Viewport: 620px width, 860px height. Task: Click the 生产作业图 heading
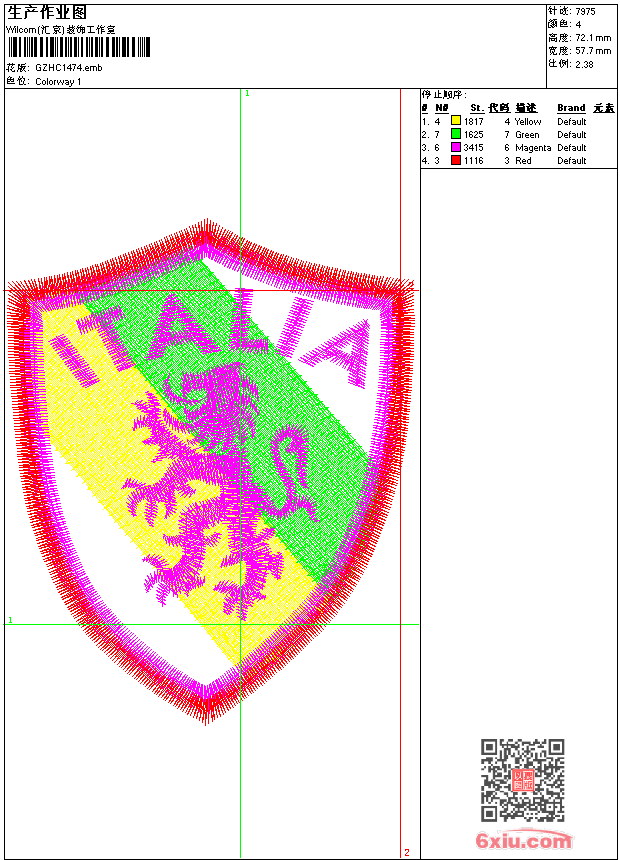[47, 13]
